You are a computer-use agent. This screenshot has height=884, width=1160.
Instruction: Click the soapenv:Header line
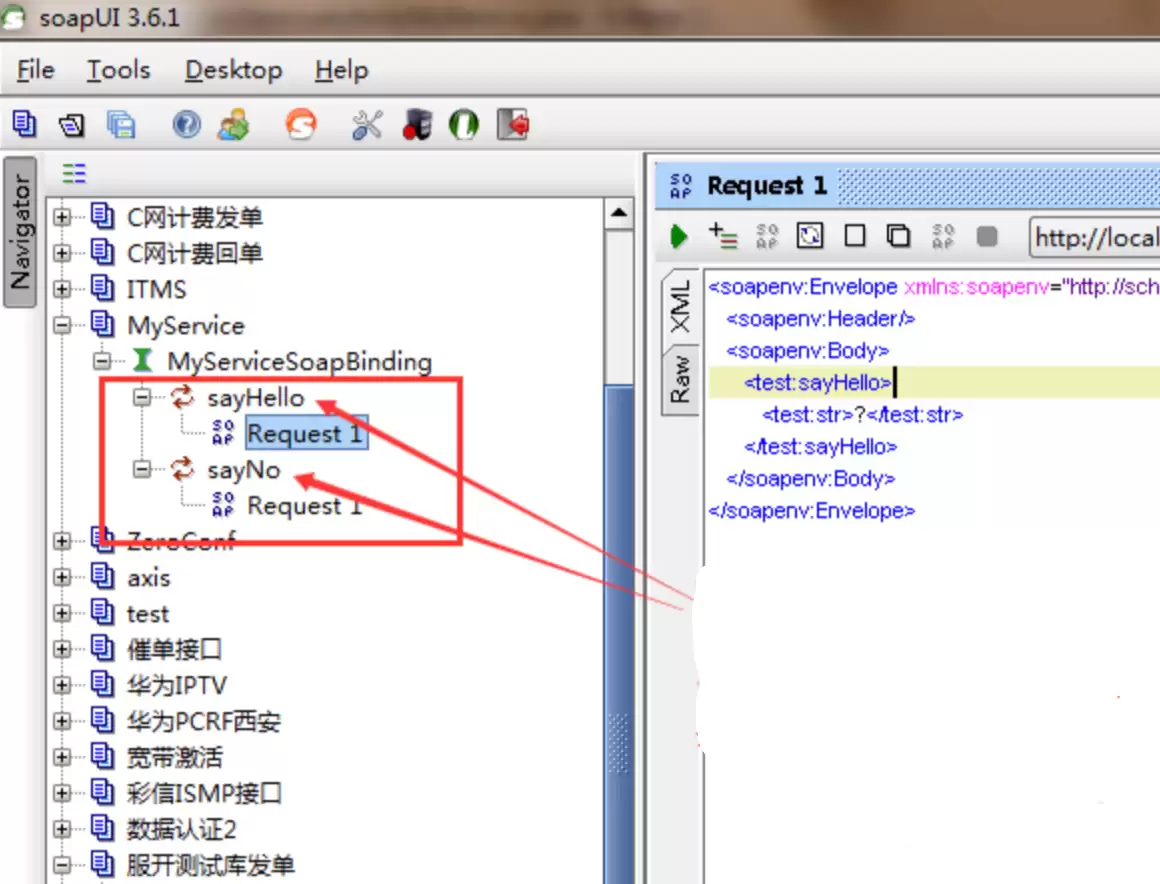820,319
